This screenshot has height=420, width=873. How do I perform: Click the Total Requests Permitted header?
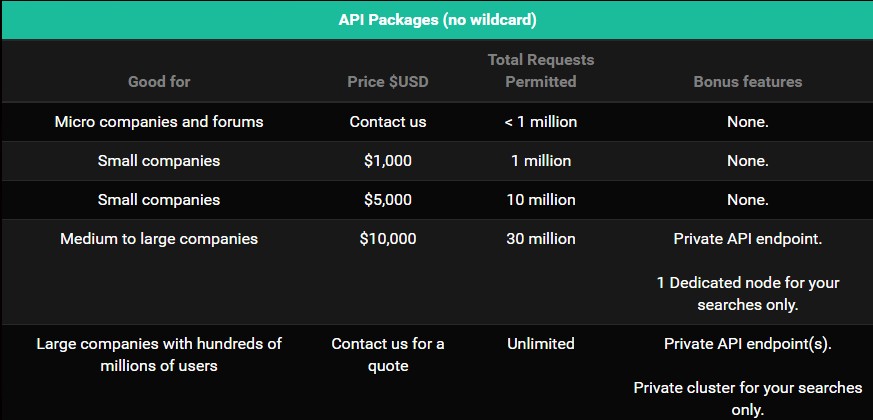(541, 71)
